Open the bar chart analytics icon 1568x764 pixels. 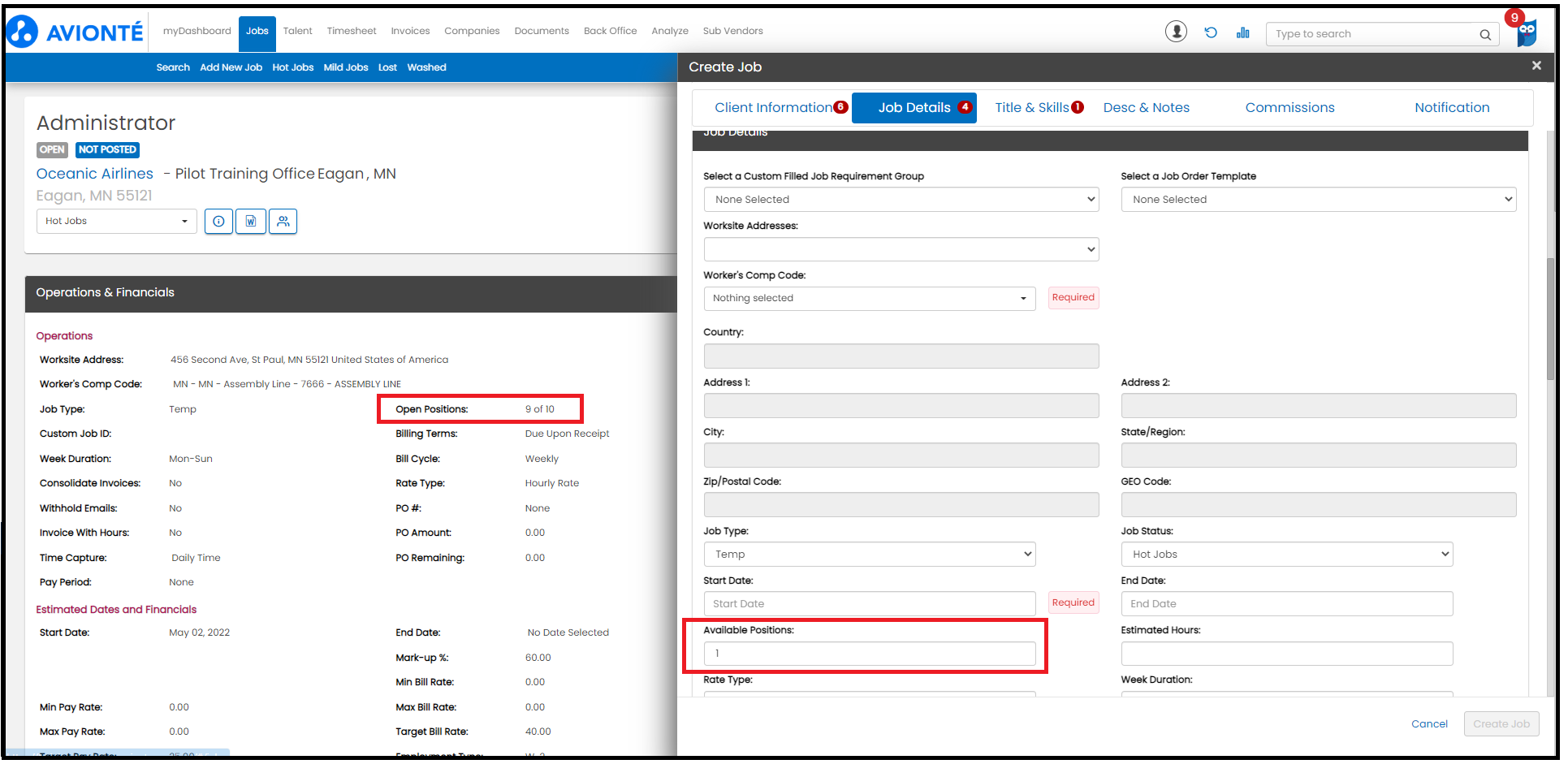point(1243,32)
